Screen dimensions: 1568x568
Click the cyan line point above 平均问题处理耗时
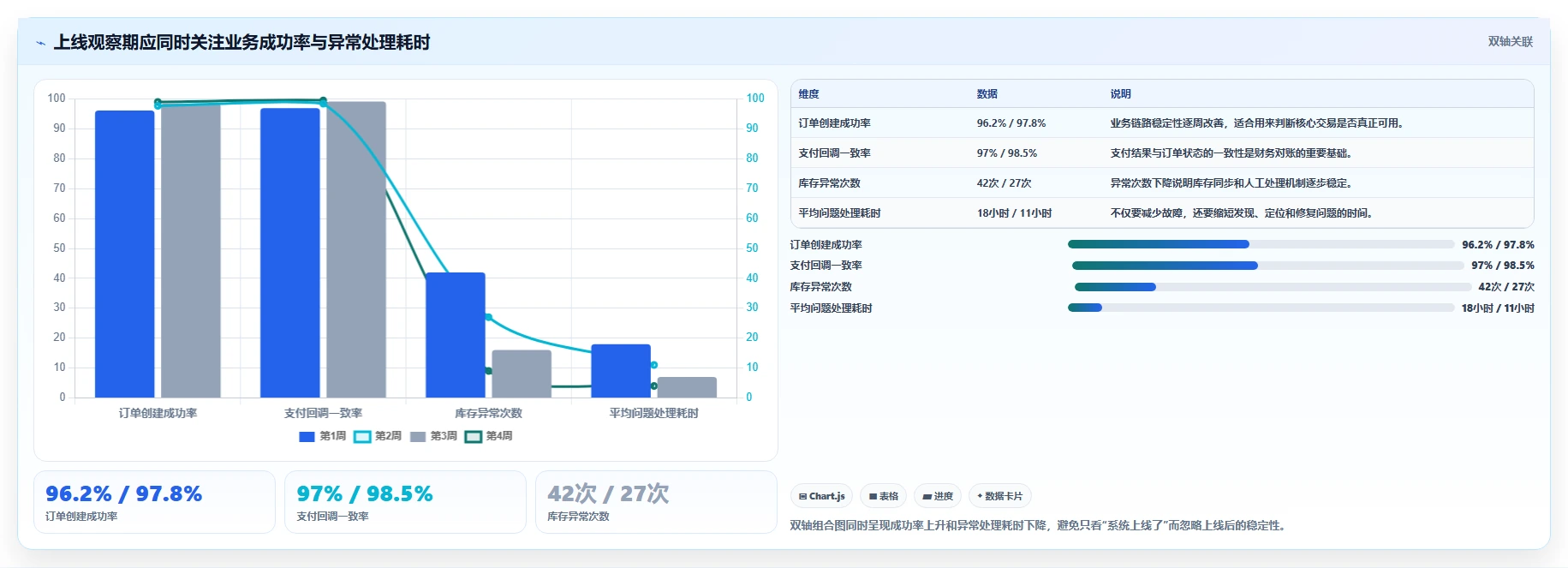(x=653, y=365)
